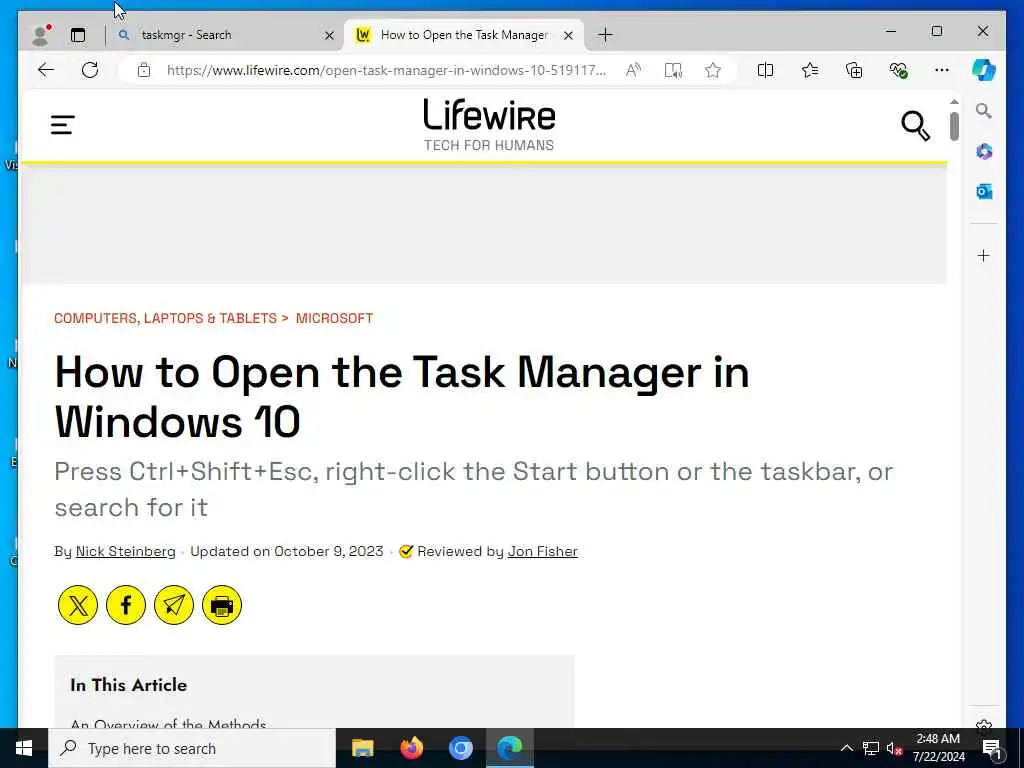
Task: Click the Type here to search box
Action: pyautogui.click(x=192, y=748)
